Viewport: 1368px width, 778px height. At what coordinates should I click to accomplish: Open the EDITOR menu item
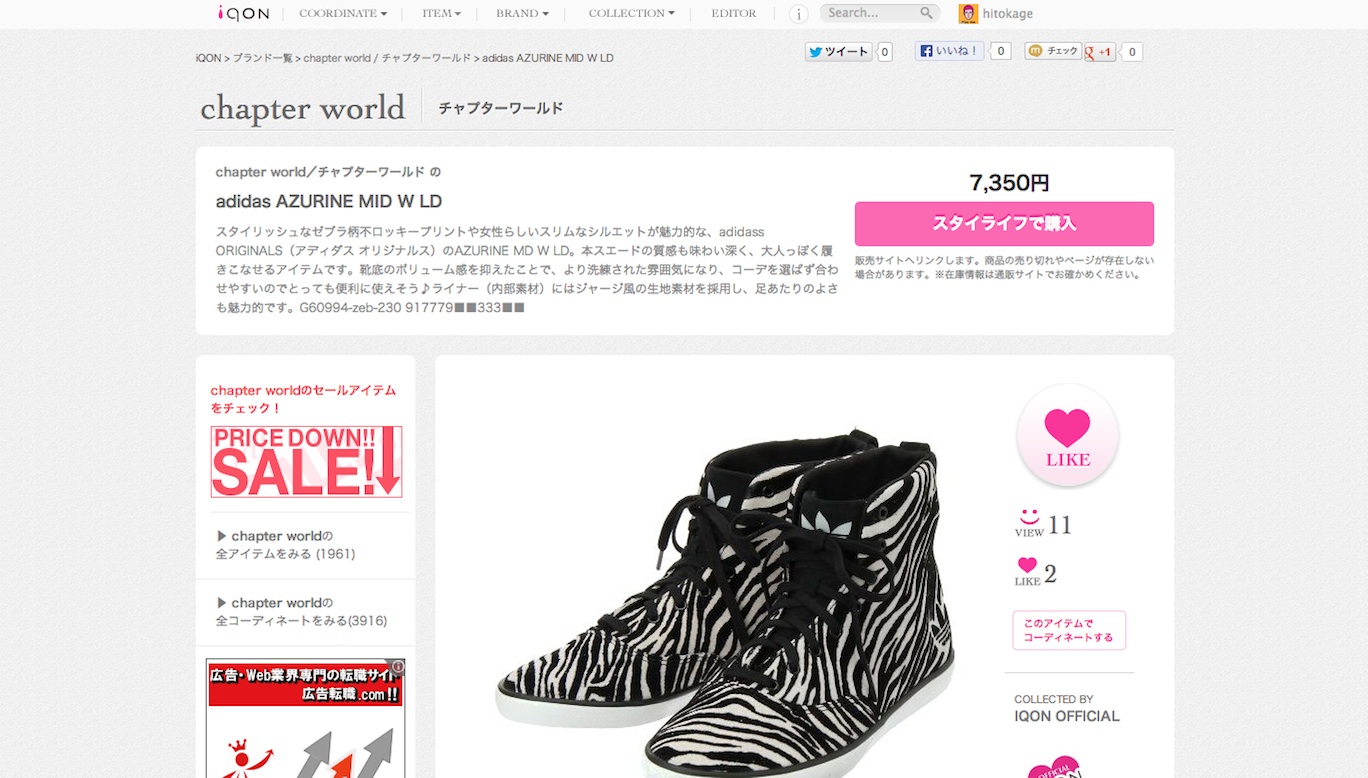(734, 13)
